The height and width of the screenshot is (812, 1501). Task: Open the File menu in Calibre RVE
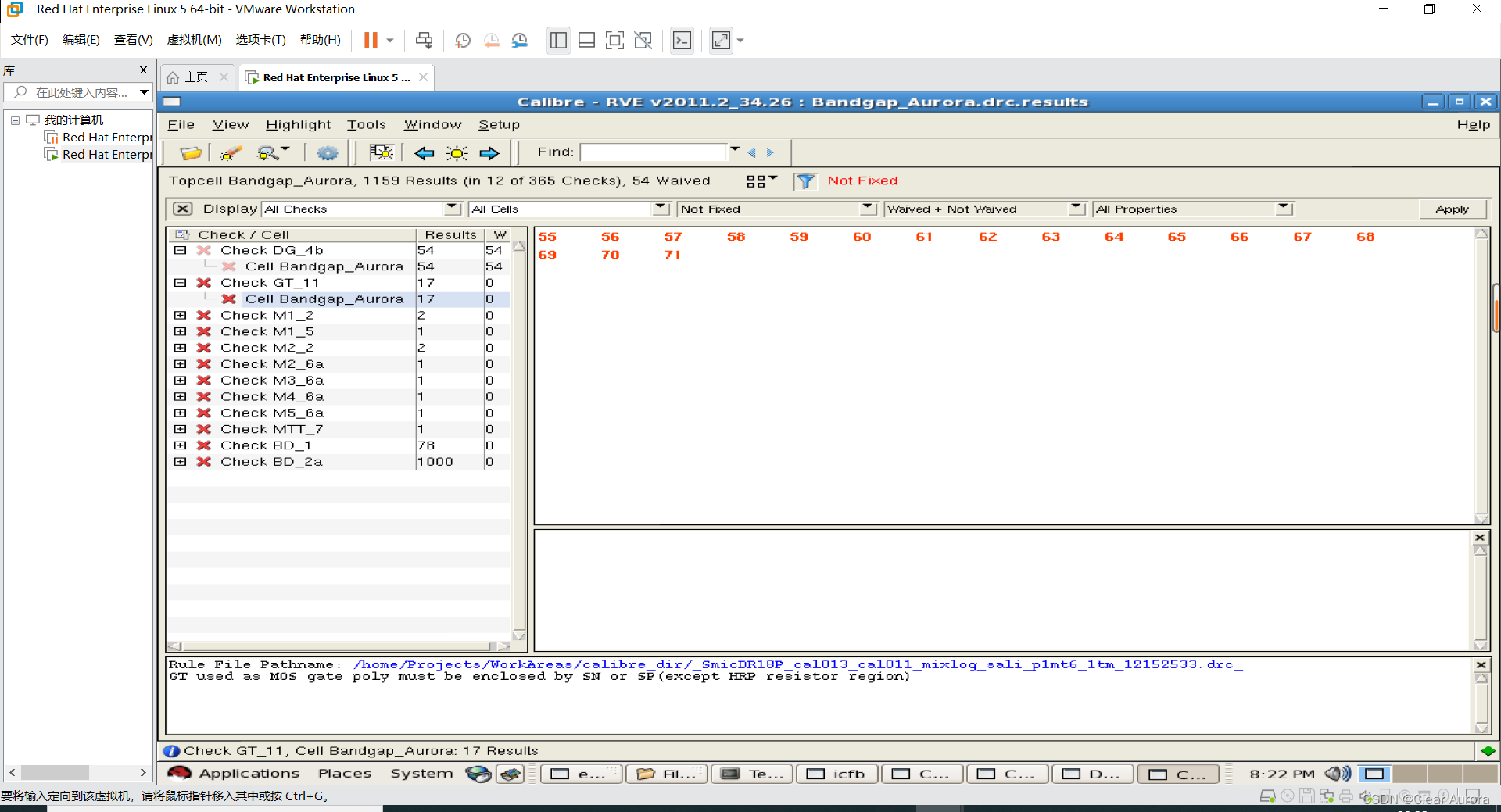[x=181, y=124]
